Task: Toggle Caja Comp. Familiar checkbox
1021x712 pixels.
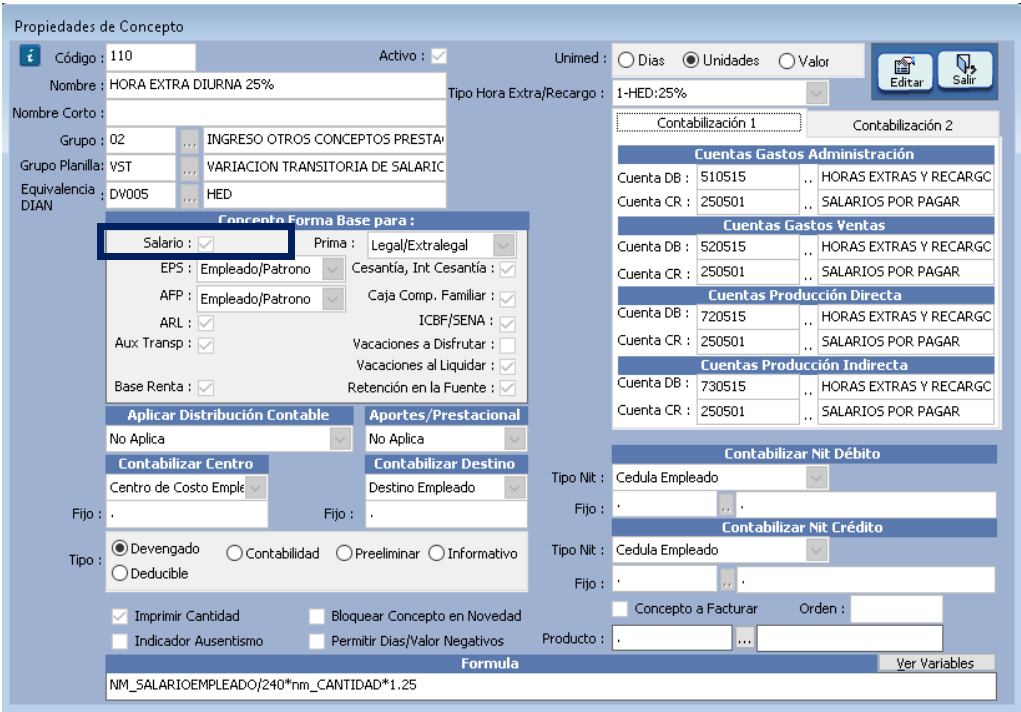Action: pyautogui.click(x=508, y=298)
